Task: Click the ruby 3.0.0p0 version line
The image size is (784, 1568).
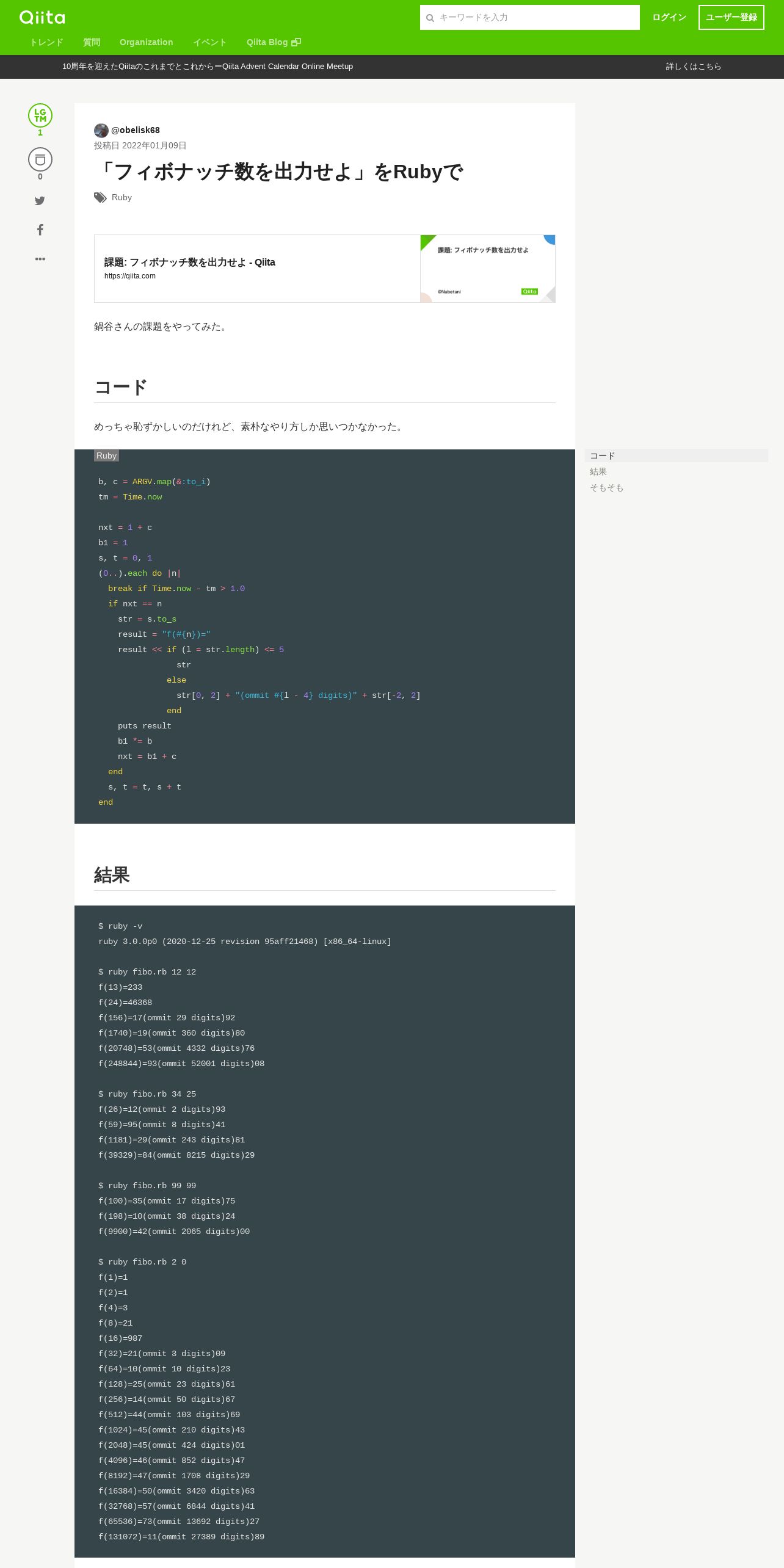Action: (245, 942)
